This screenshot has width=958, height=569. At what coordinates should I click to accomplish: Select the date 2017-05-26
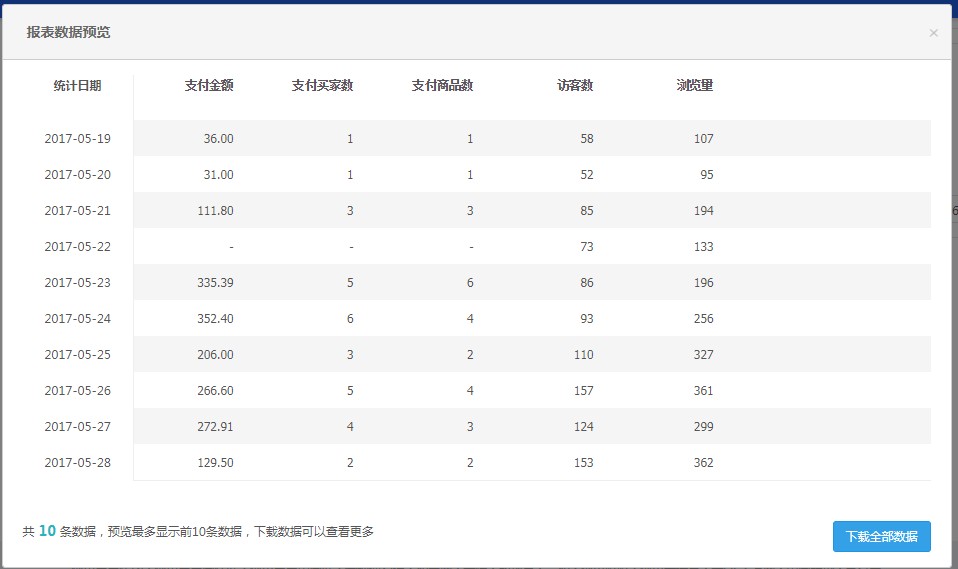point(78,391)
